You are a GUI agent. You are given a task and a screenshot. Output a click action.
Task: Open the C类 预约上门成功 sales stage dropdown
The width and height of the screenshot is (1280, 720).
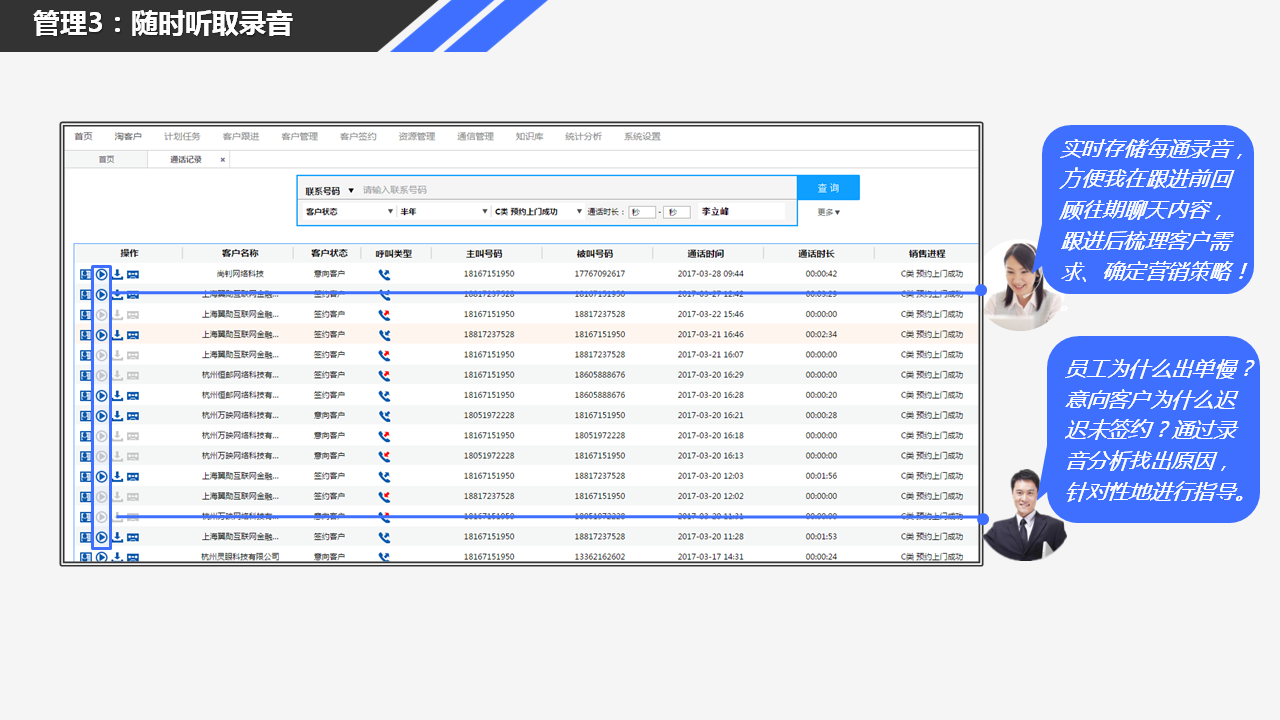coord(538,212)
